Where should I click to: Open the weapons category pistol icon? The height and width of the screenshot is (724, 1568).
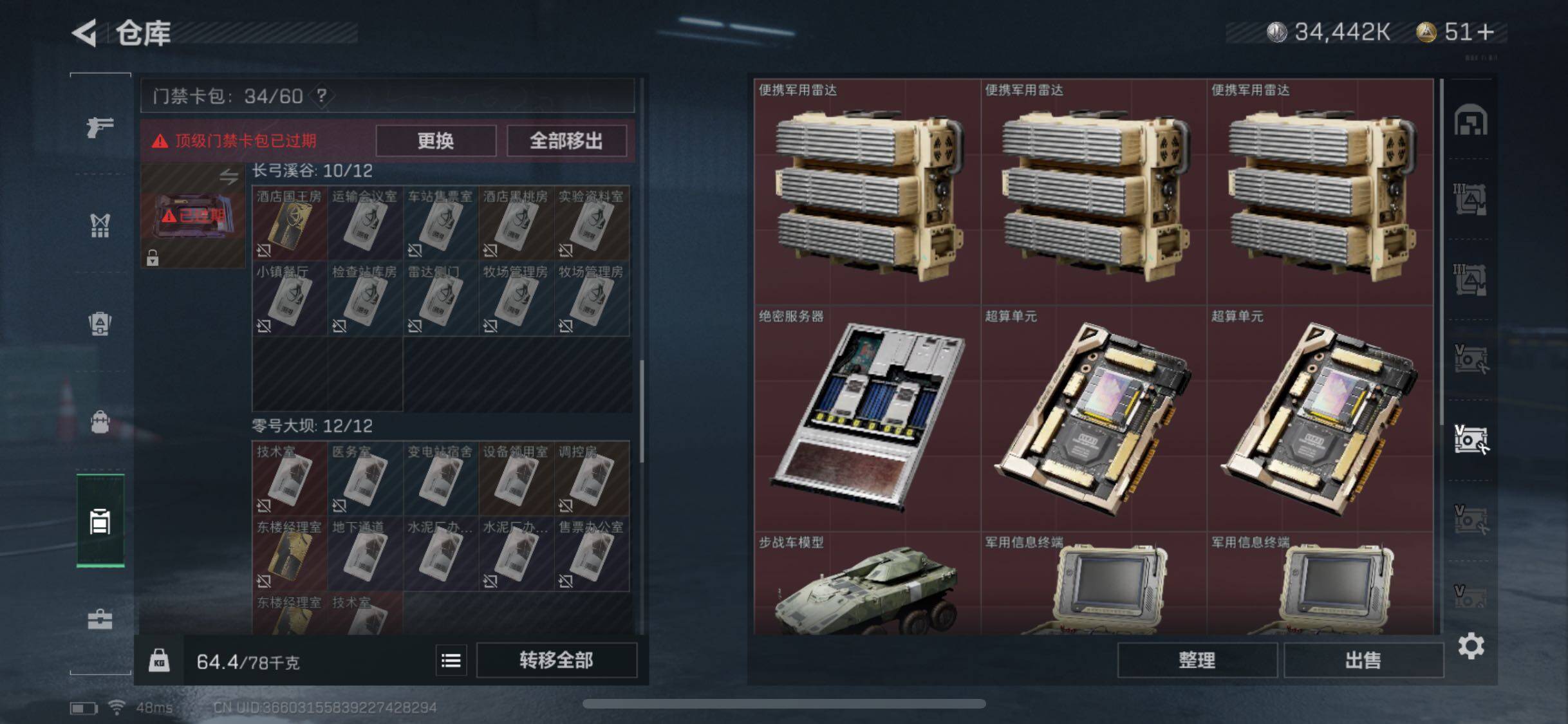click(100, 126)
